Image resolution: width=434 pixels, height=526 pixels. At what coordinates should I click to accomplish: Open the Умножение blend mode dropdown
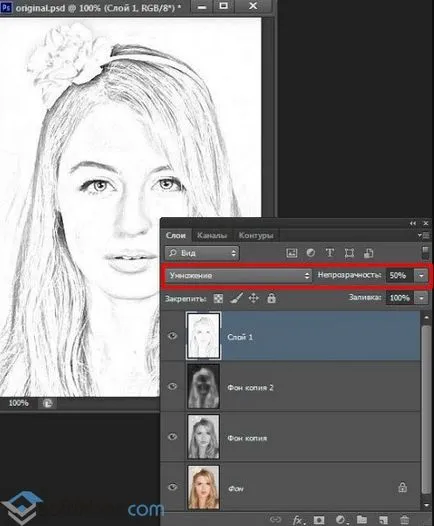pyautogui.click(x=238, y=275)
